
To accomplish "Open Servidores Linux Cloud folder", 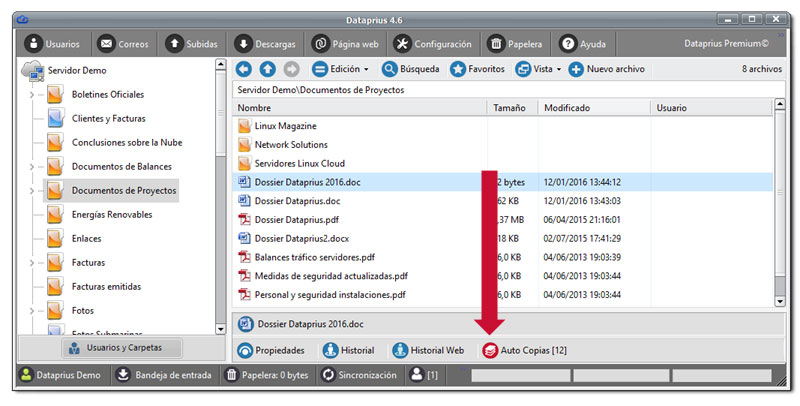I will tap(299, 163).
